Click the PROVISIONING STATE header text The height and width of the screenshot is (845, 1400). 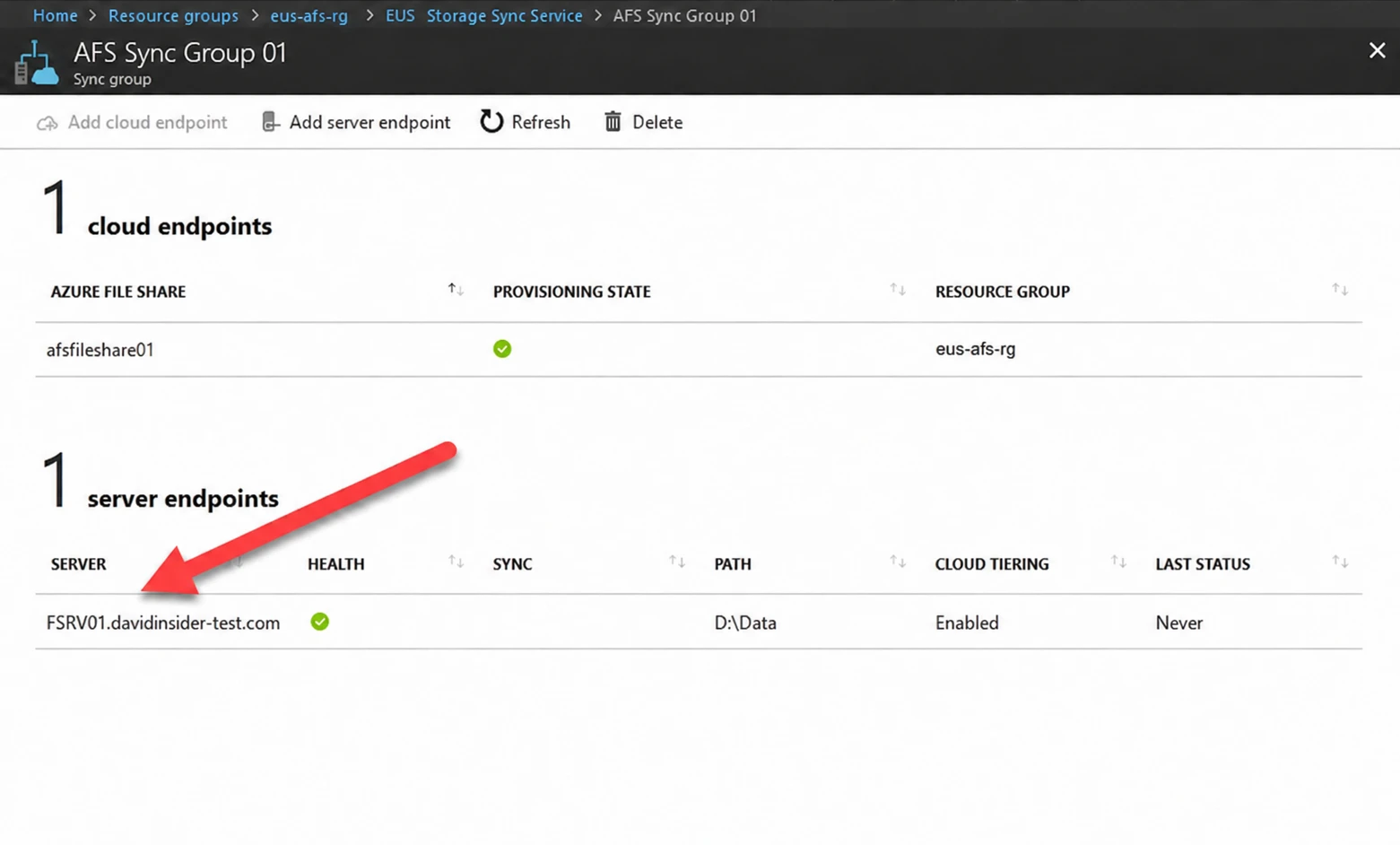point(571,292)
